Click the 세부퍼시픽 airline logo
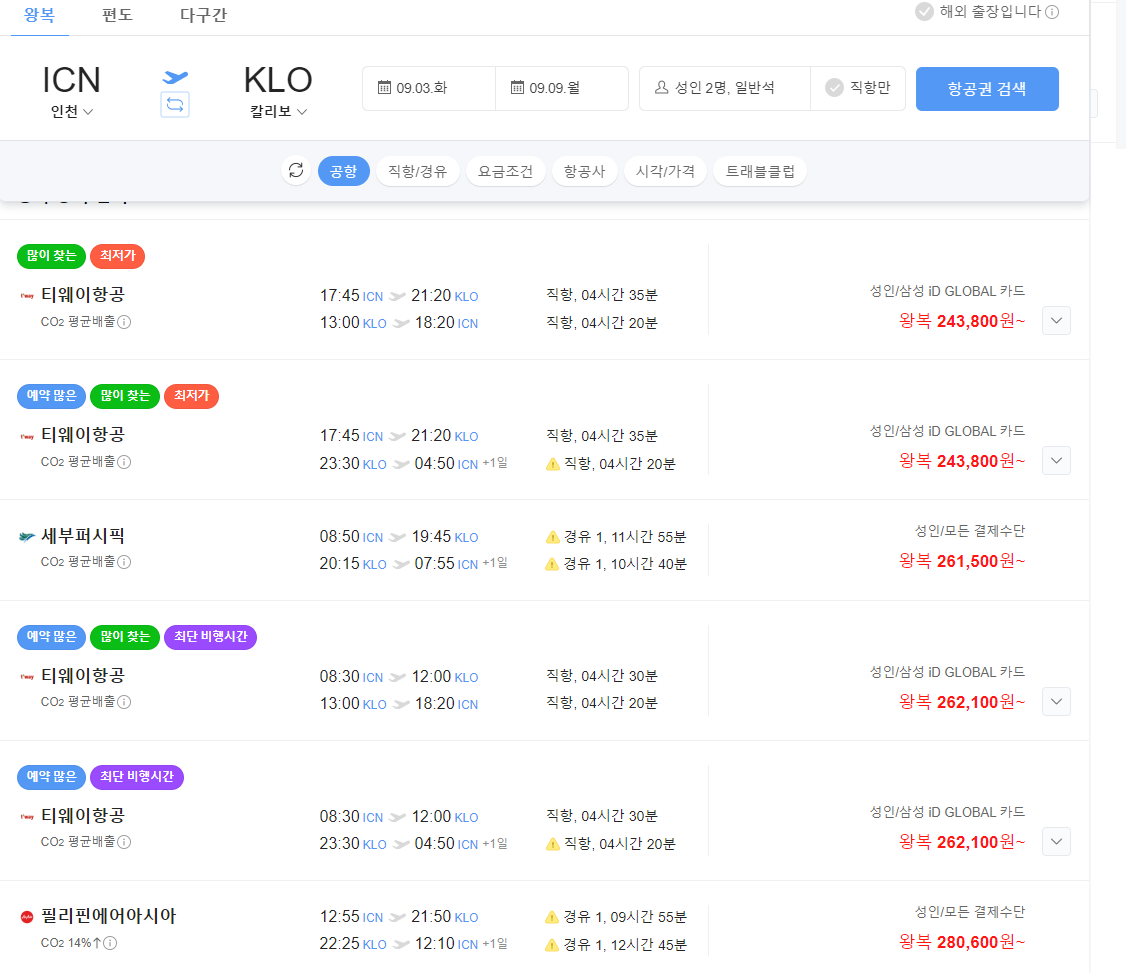This screenshot has width=1126, height=973. 26,535
